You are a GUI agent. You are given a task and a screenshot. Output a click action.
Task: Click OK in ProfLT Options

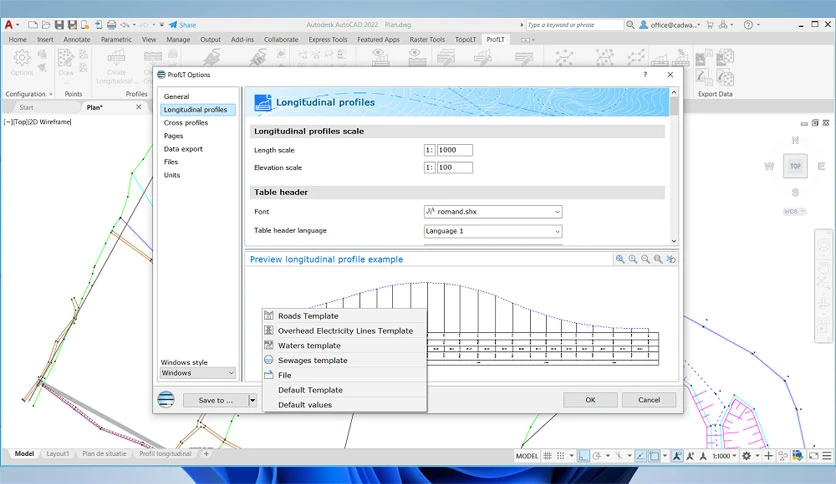590,400
